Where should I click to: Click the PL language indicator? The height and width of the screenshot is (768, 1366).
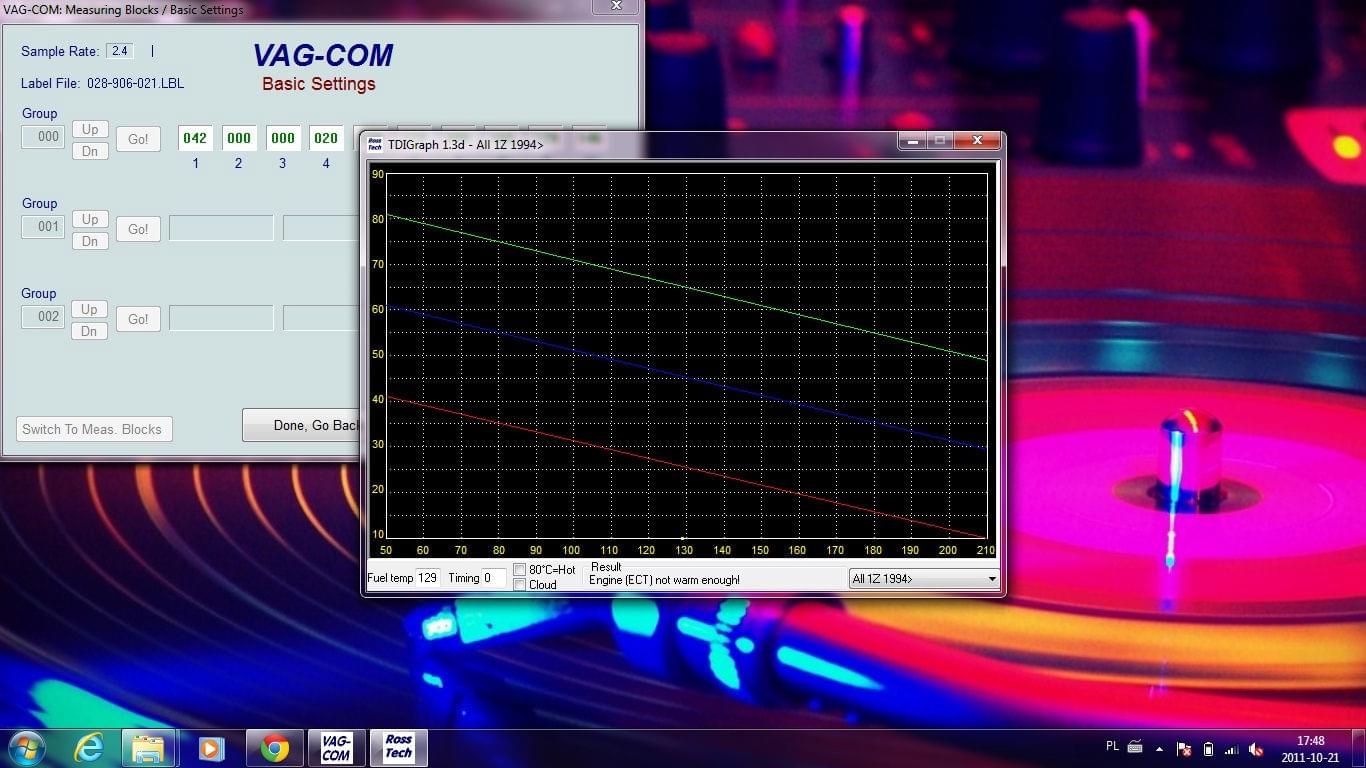[1113, 746]
